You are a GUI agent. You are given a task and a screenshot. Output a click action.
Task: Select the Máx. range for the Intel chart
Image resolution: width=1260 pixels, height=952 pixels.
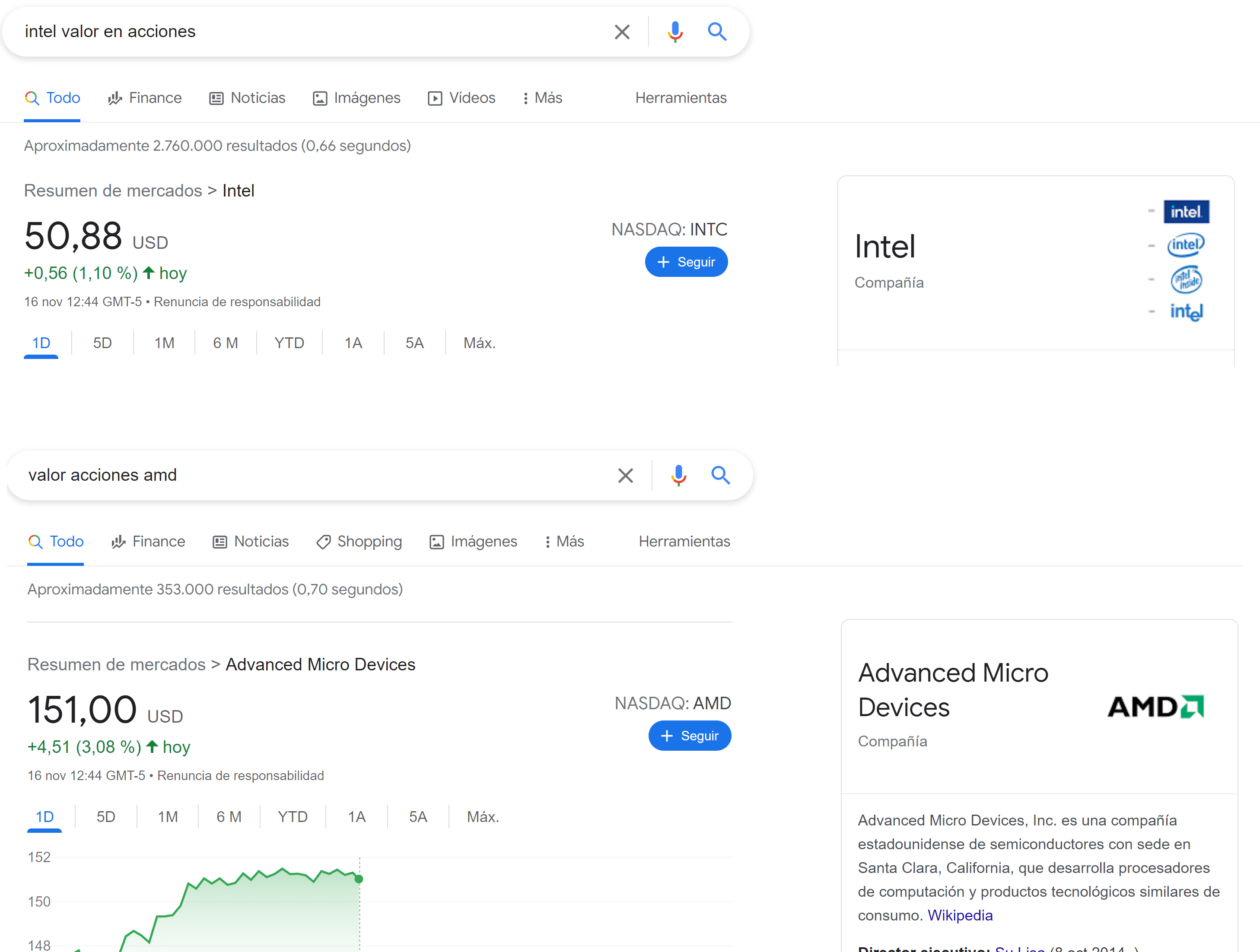(480, 343)
